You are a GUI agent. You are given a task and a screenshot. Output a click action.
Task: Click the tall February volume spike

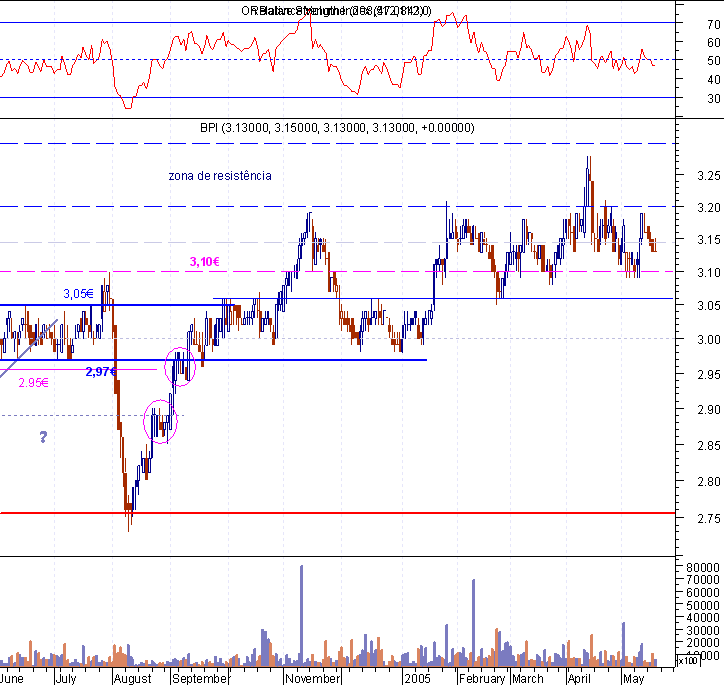[473, 622]
